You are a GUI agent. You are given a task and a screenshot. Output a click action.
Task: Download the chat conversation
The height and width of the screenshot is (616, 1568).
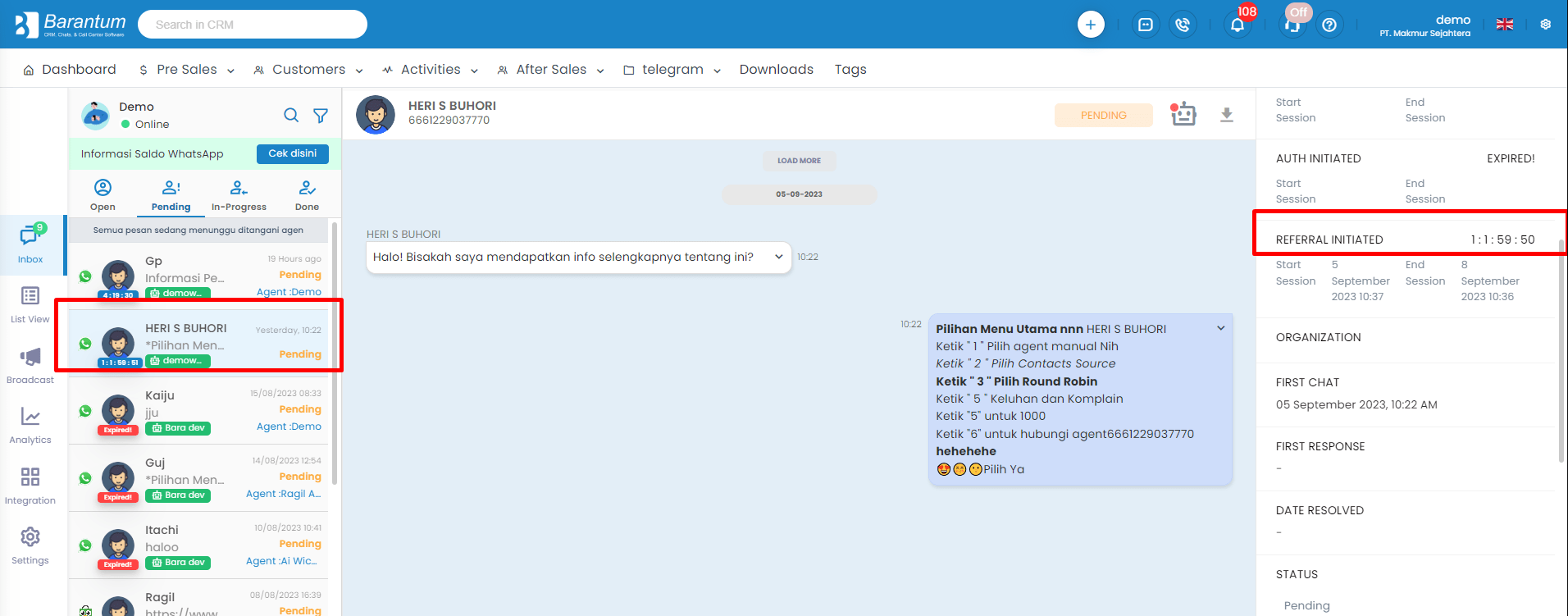coord(1226,115)
